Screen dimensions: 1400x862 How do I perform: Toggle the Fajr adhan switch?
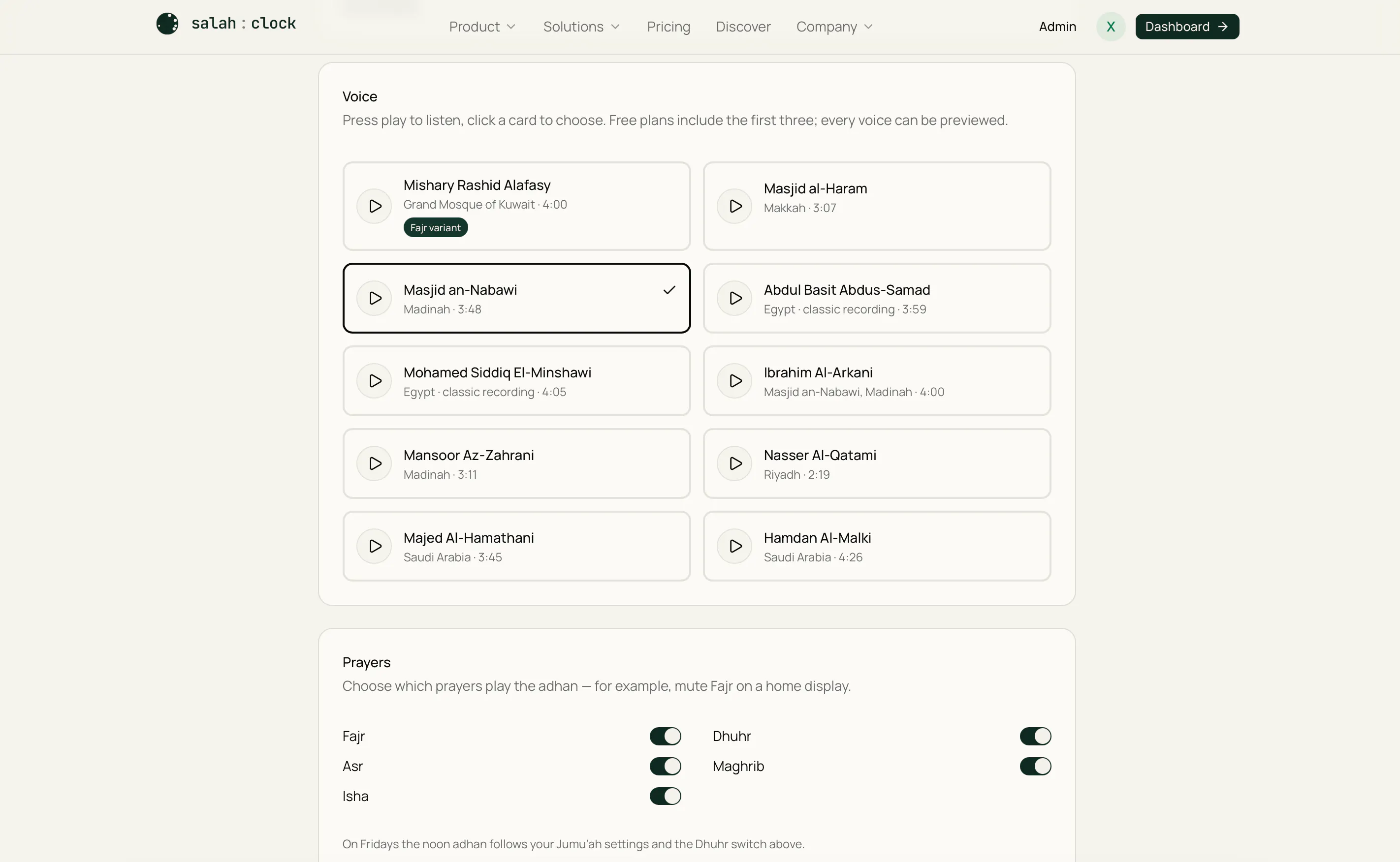pos(665,736)
